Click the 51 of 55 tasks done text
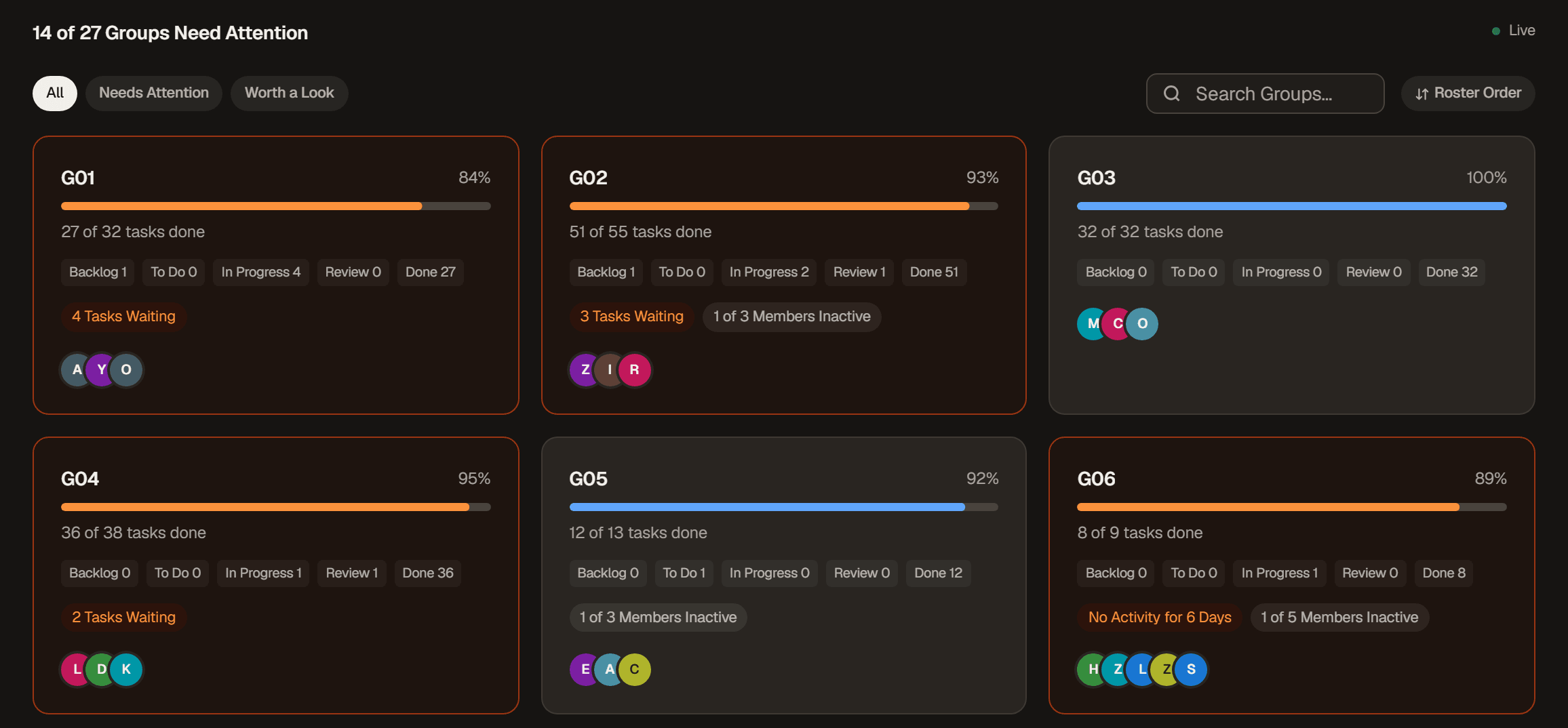 click(640, 232)
